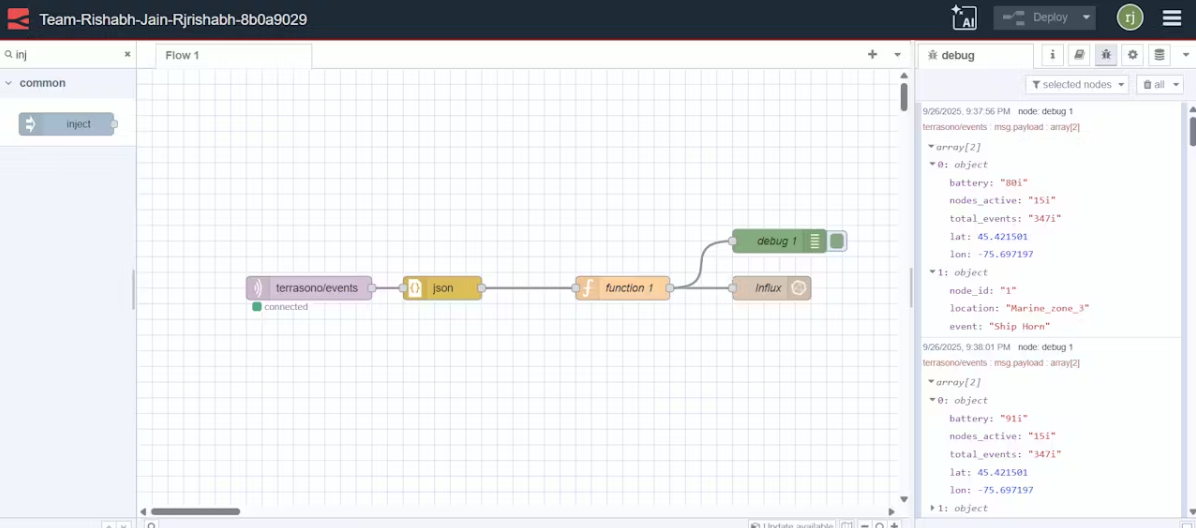Collapse the first array[2] in debug output
This screenshot has height=528, width=1196.
tap(931, 147)
